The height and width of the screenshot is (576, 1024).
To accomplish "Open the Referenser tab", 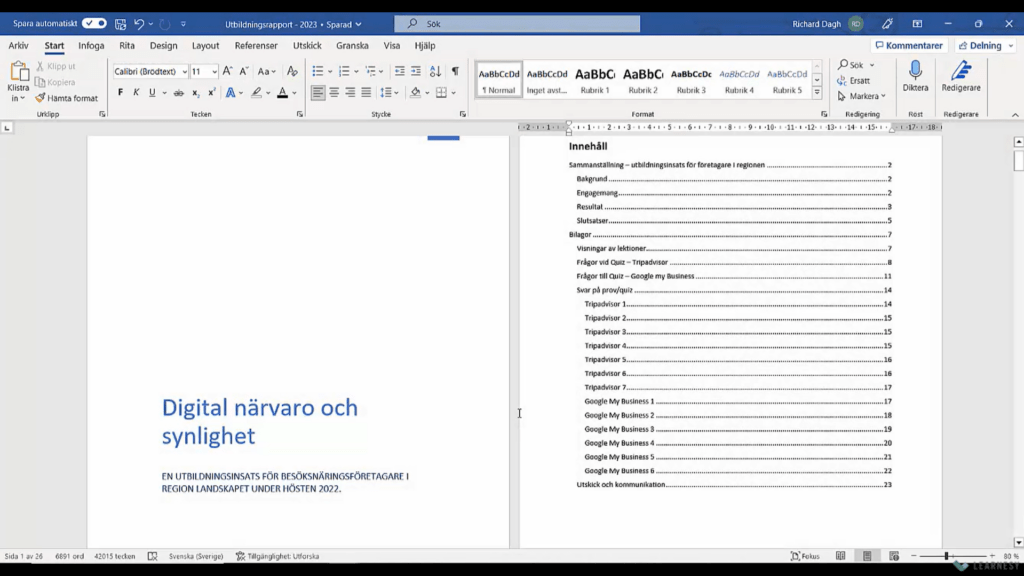I will point(256,46).
